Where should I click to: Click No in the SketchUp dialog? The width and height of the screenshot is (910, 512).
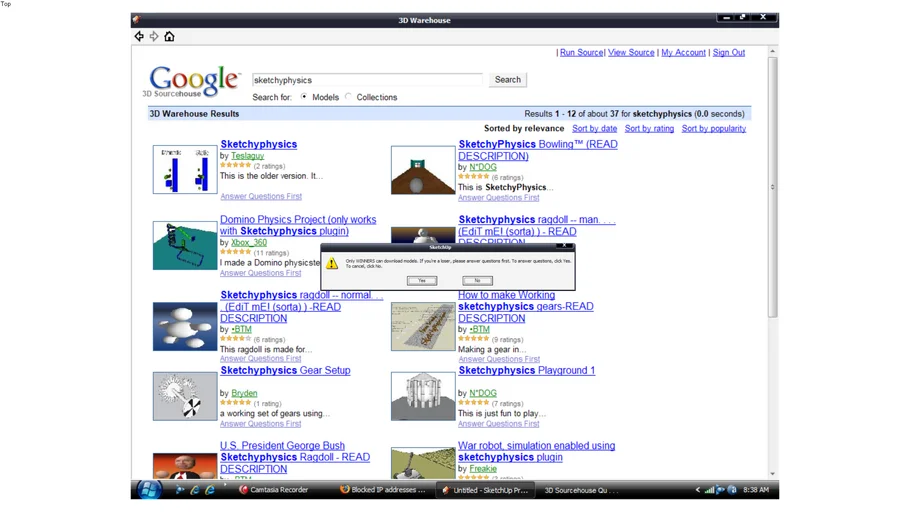click(x=477, y=280)
